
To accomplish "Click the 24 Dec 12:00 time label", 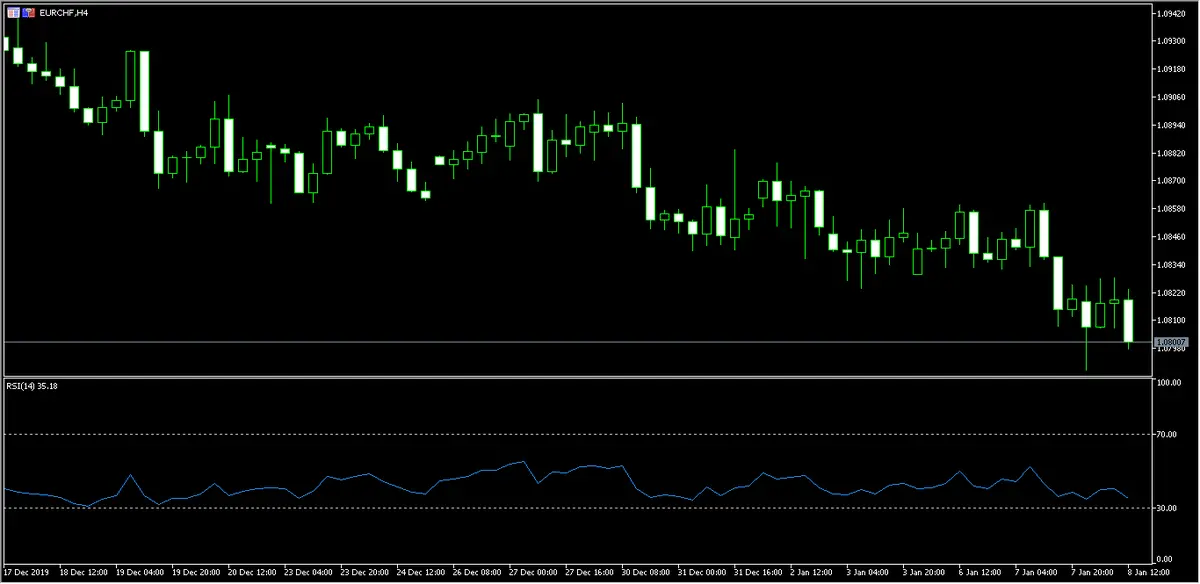I will [419, 573].
